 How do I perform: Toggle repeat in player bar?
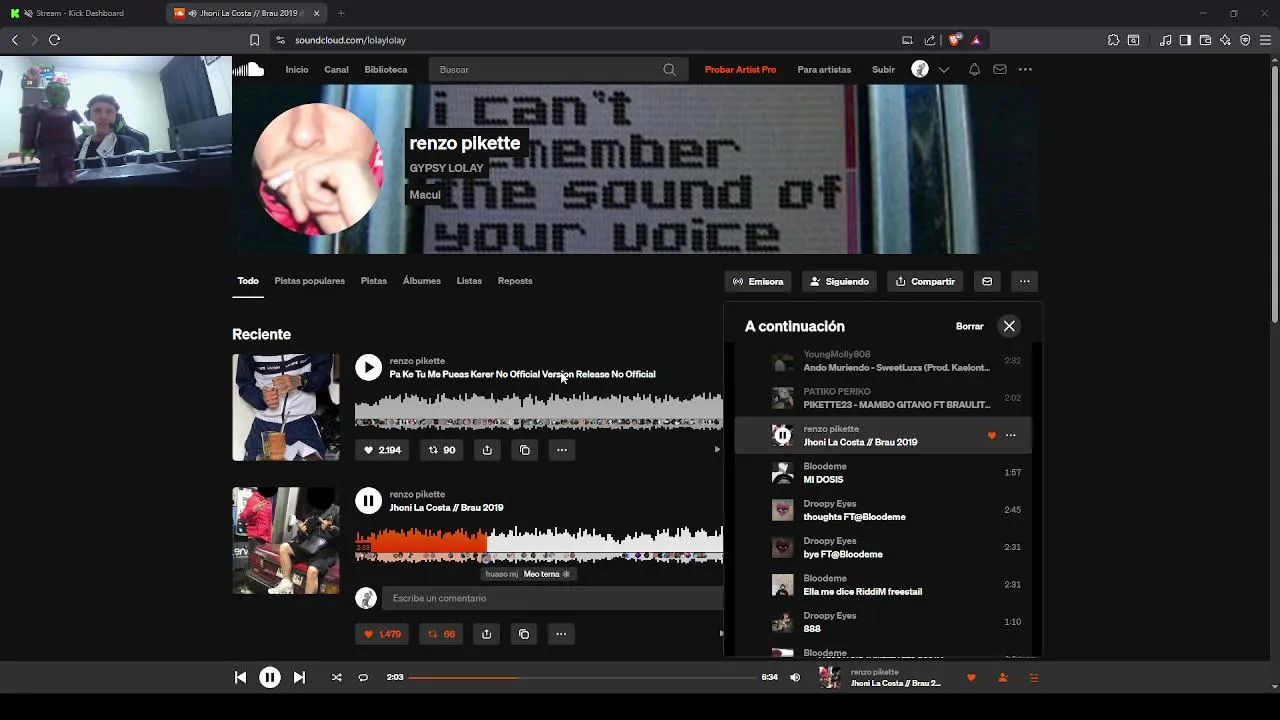[363, 677]
